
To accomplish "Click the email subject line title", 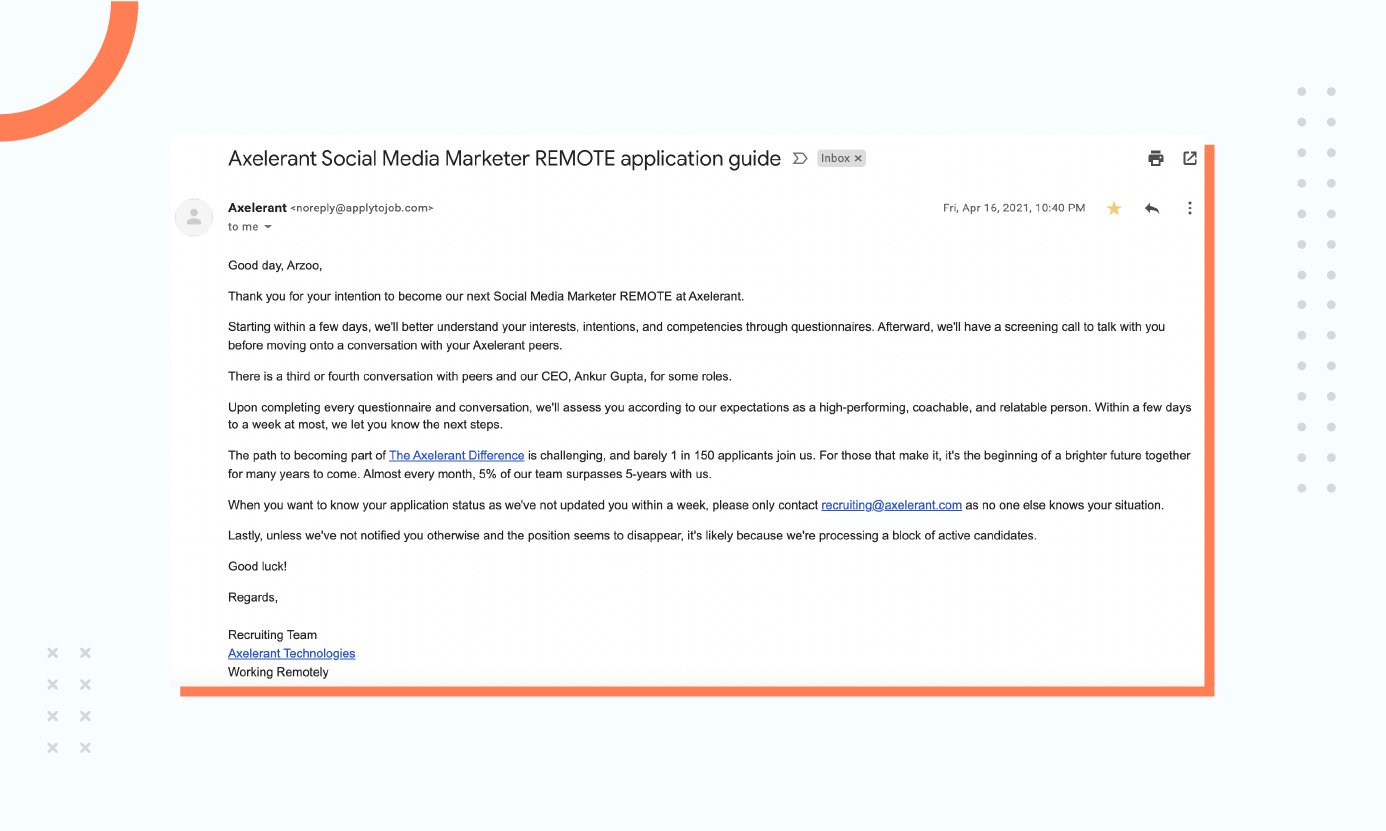I will tap(504, 158).
